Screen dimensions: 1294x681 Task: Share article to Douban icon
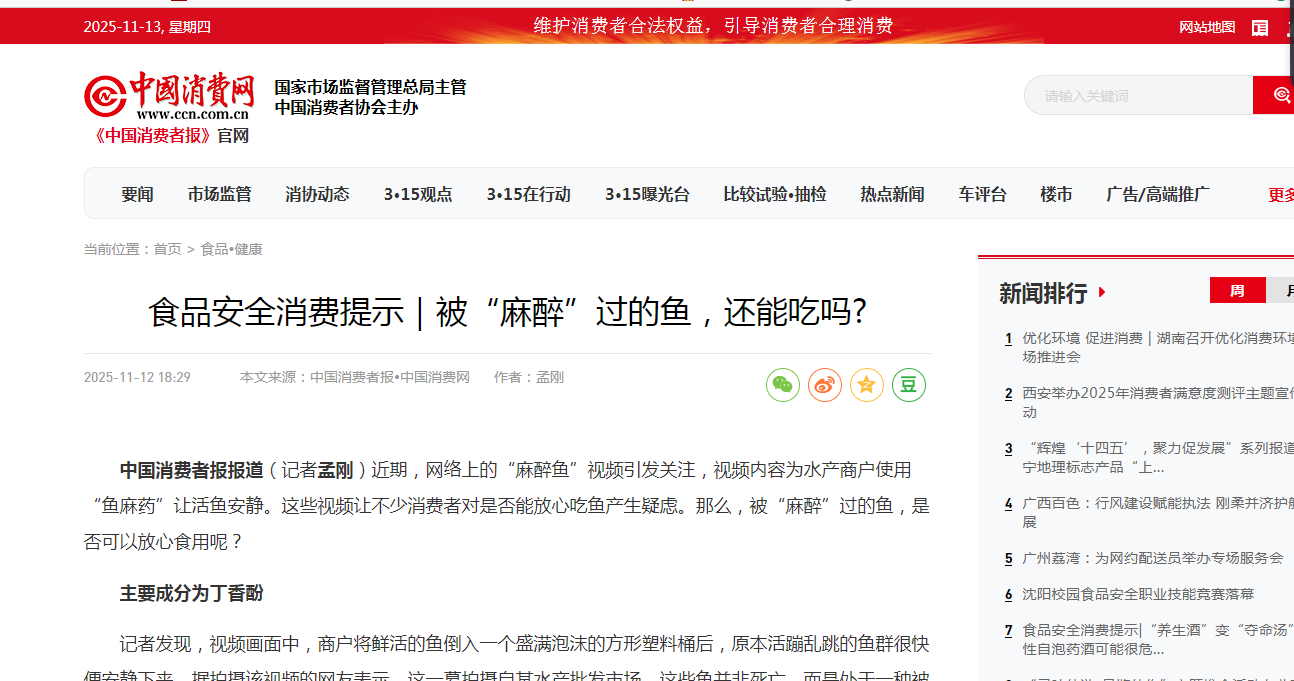point(909,385)
